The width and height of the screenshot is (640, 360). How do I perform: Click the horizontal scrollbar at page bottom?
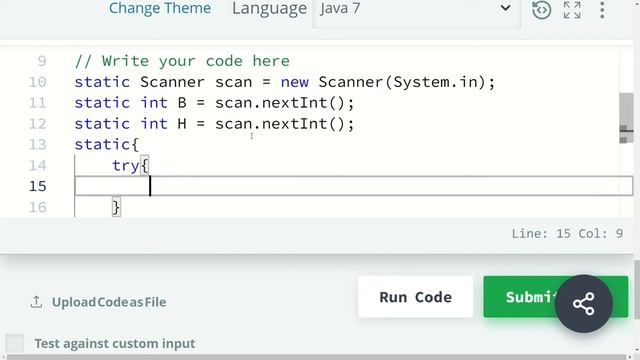(x=318, y=357)
